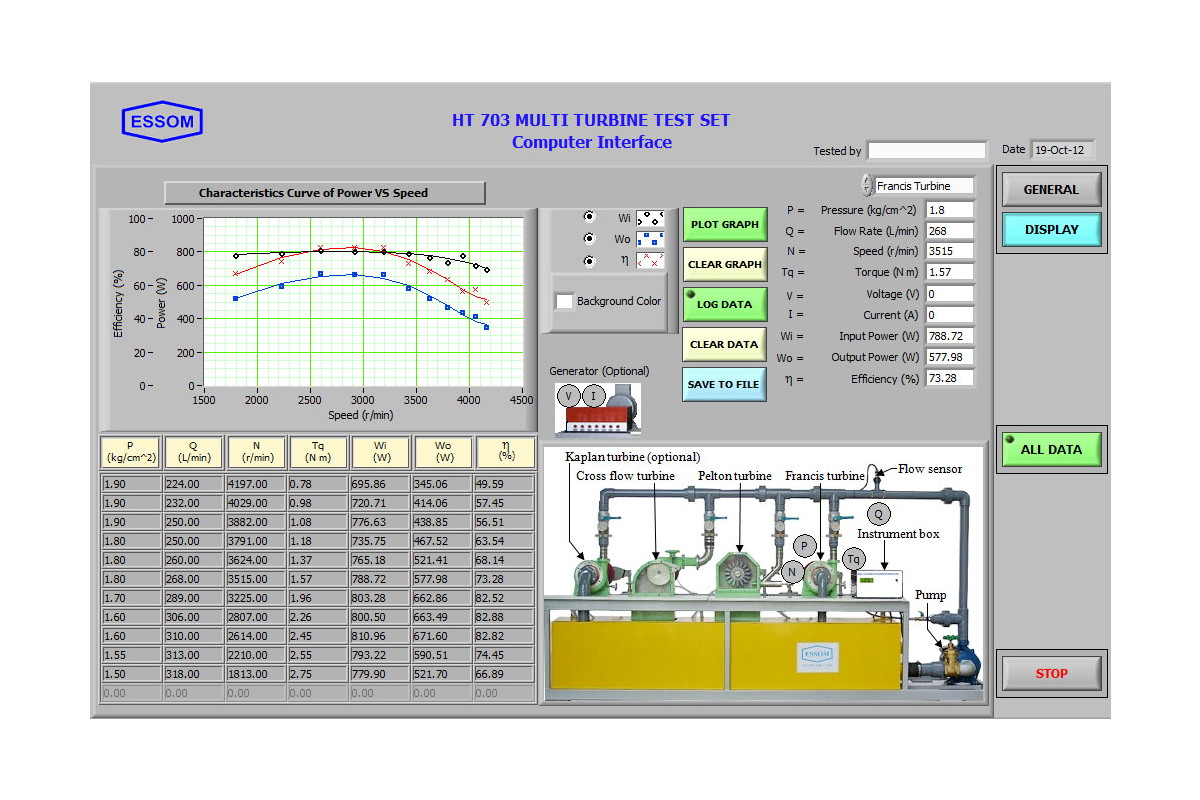This screenshot has width=1200, height=800.
Task: Click the Q flow sensor icon near instrument box
Action: pos(879,514)
